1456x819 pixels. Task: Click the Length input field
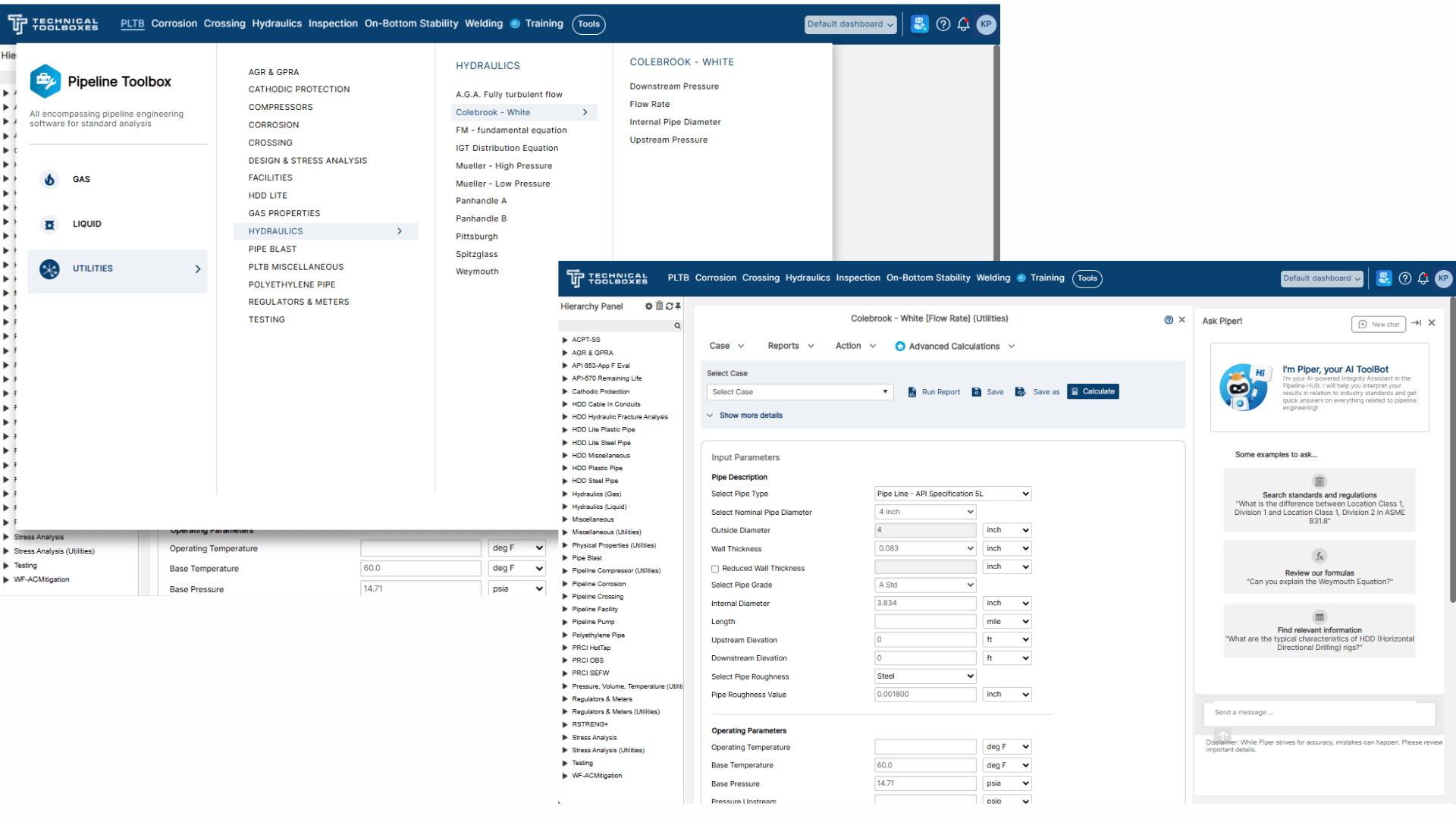coord(925,622)
